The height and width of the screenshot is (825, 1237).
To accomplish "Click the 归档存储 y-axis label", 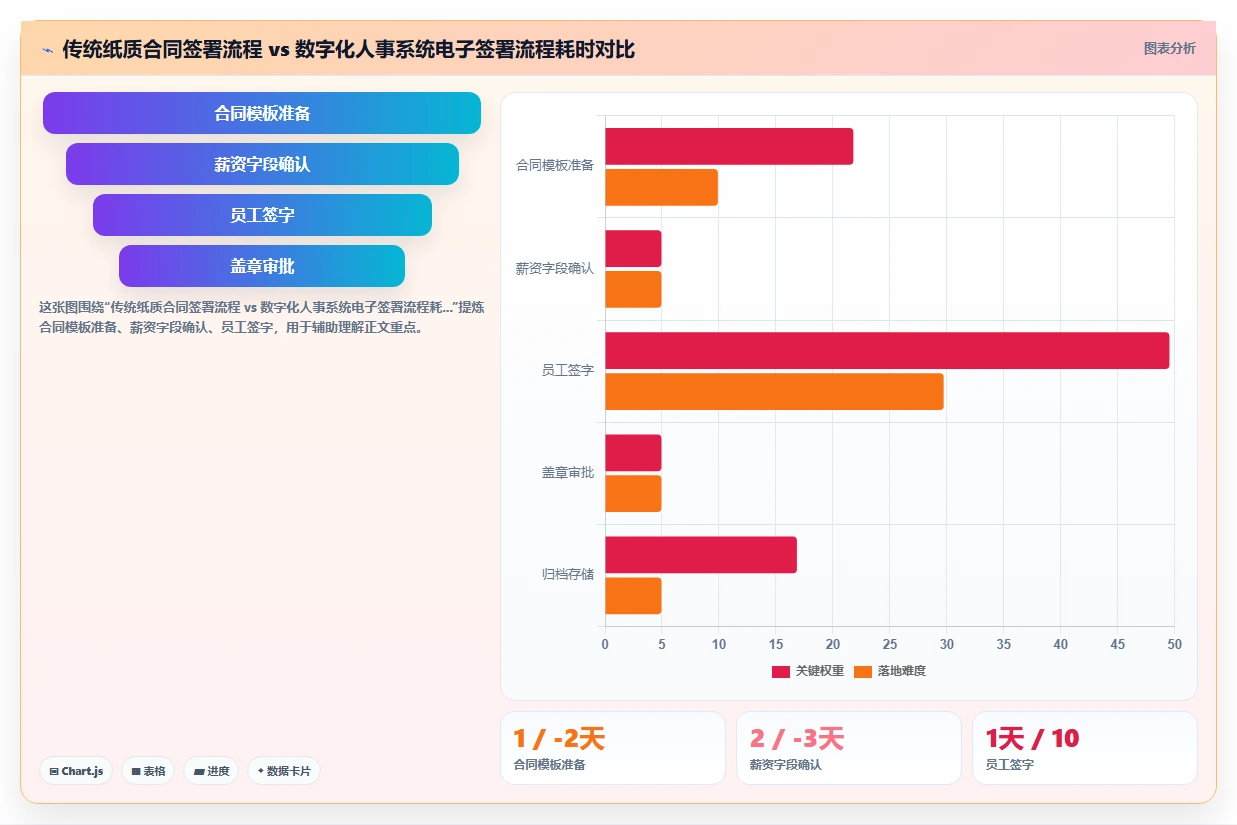I will point(568,574).
